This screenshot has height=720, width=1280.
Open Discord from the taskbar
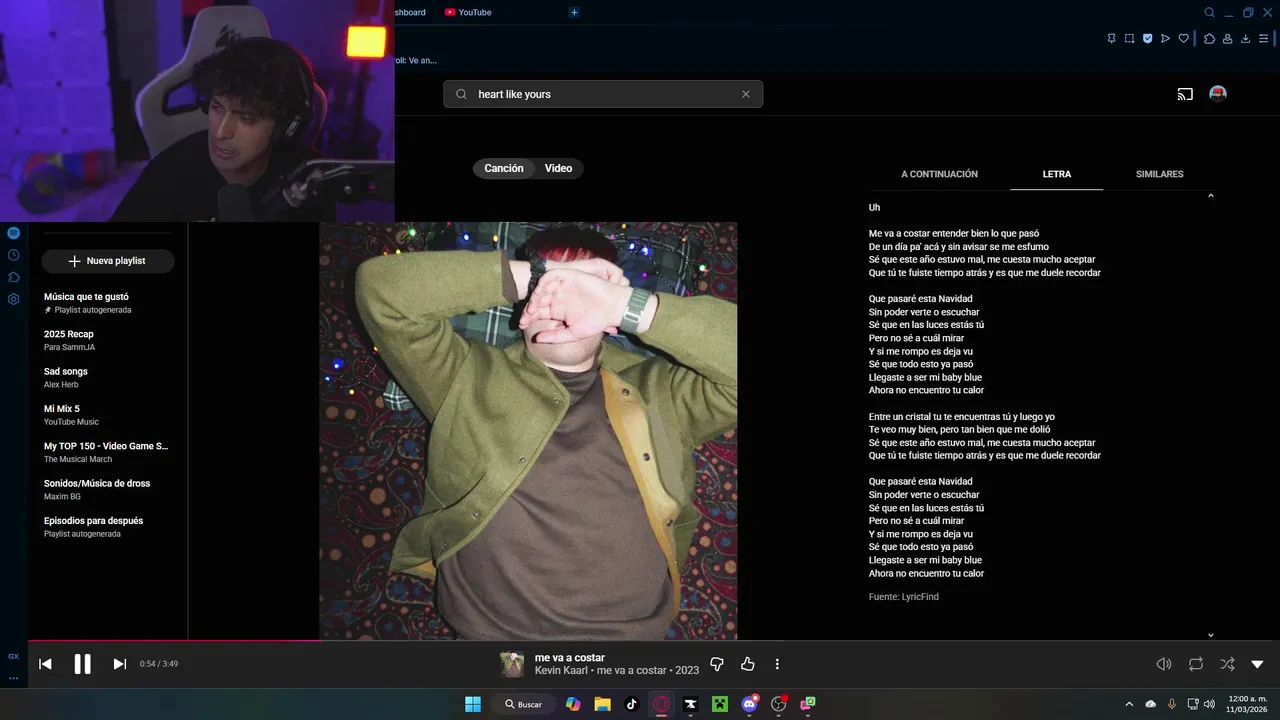[749, 704]
